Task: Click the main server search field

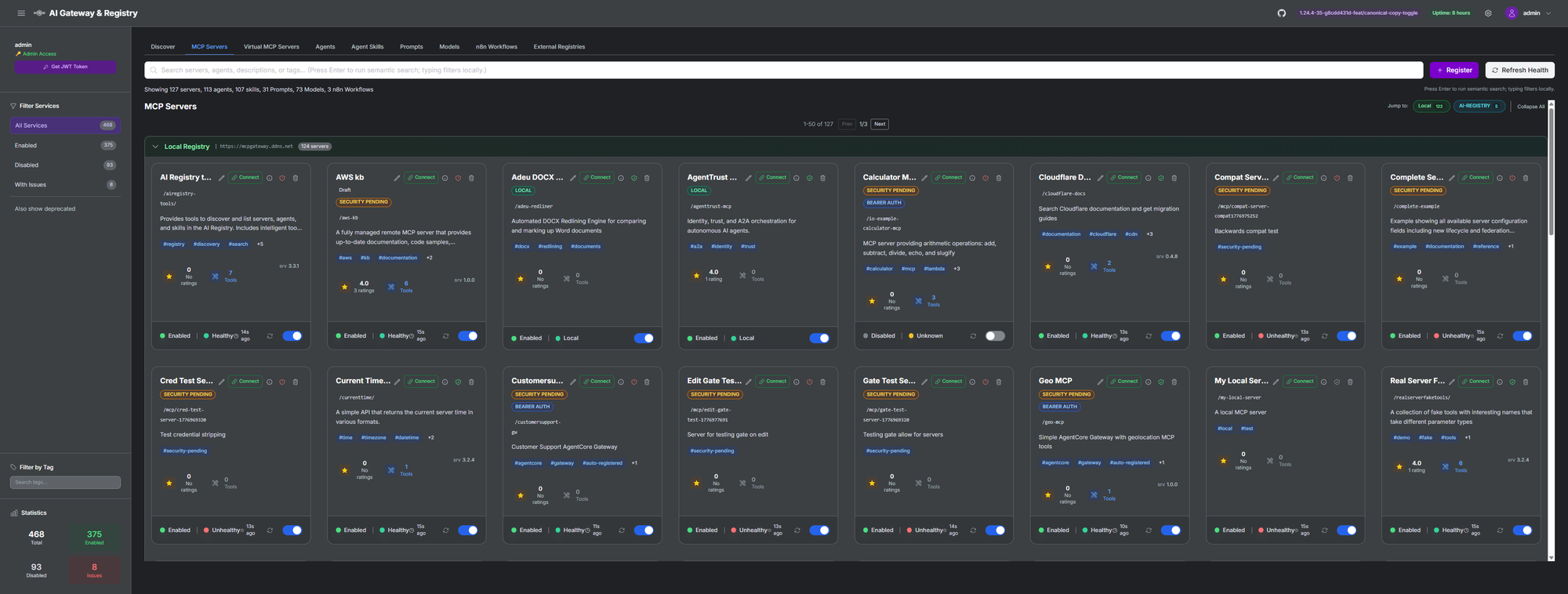Action: [783, 71]
